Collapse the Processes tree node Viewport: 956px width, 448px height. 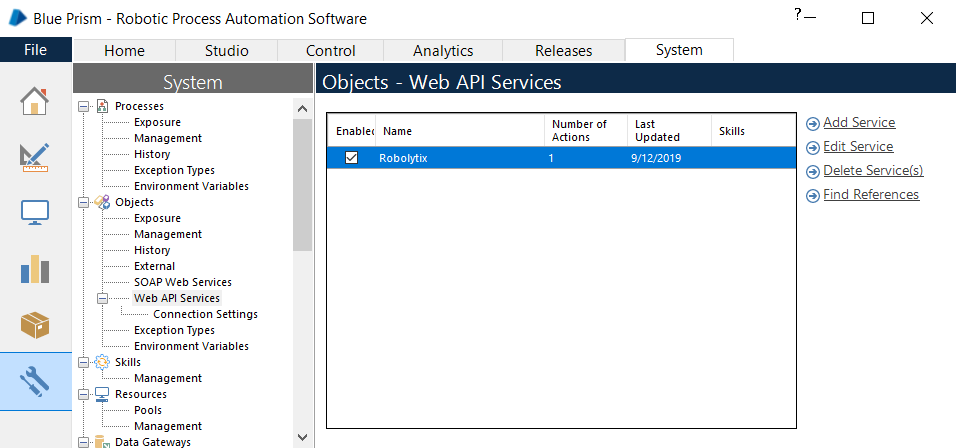coord(84,107)
